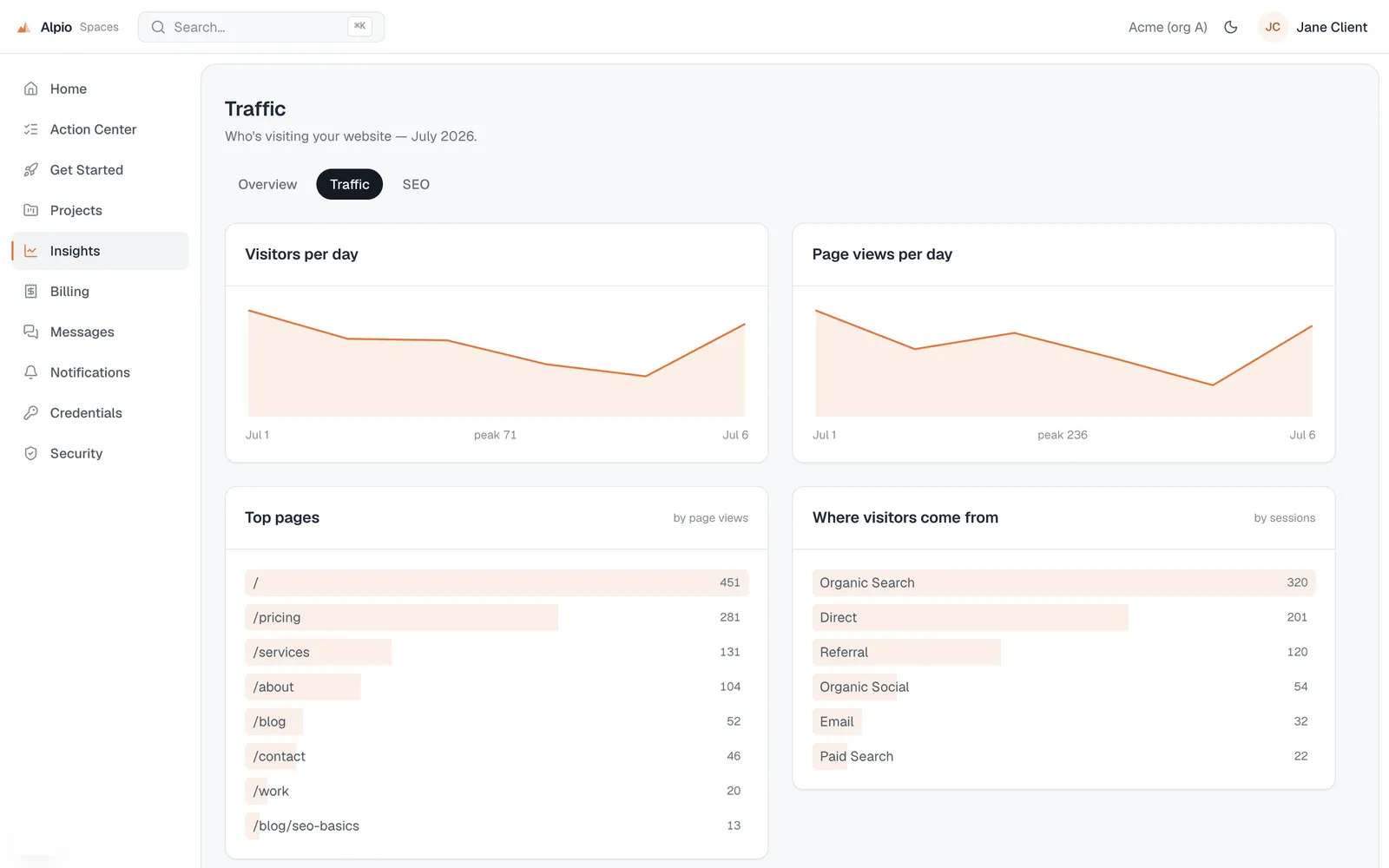Open Action Center from sidebar

click(101, 129)
